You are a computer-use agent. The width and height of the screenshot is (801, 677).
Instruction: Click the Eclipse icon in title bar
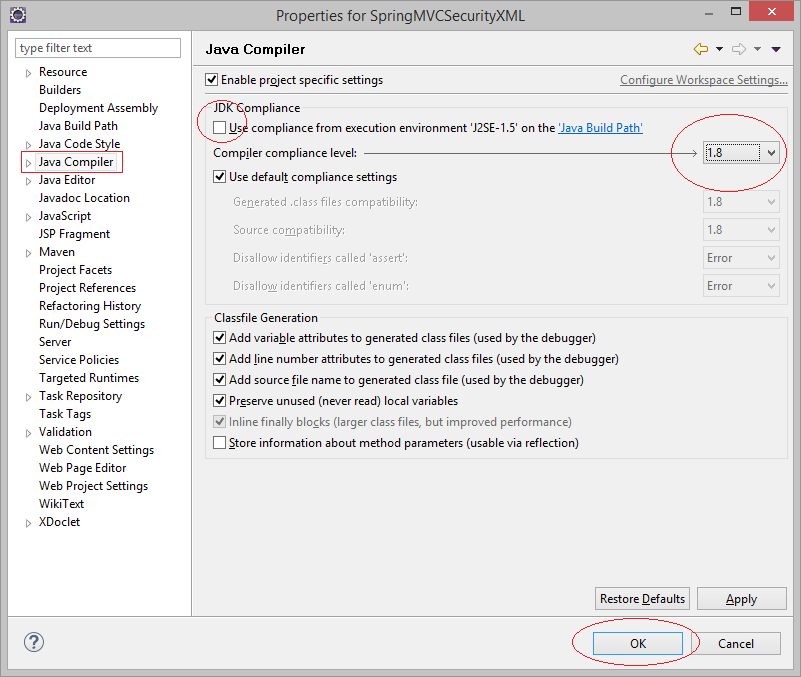point(18,15)
